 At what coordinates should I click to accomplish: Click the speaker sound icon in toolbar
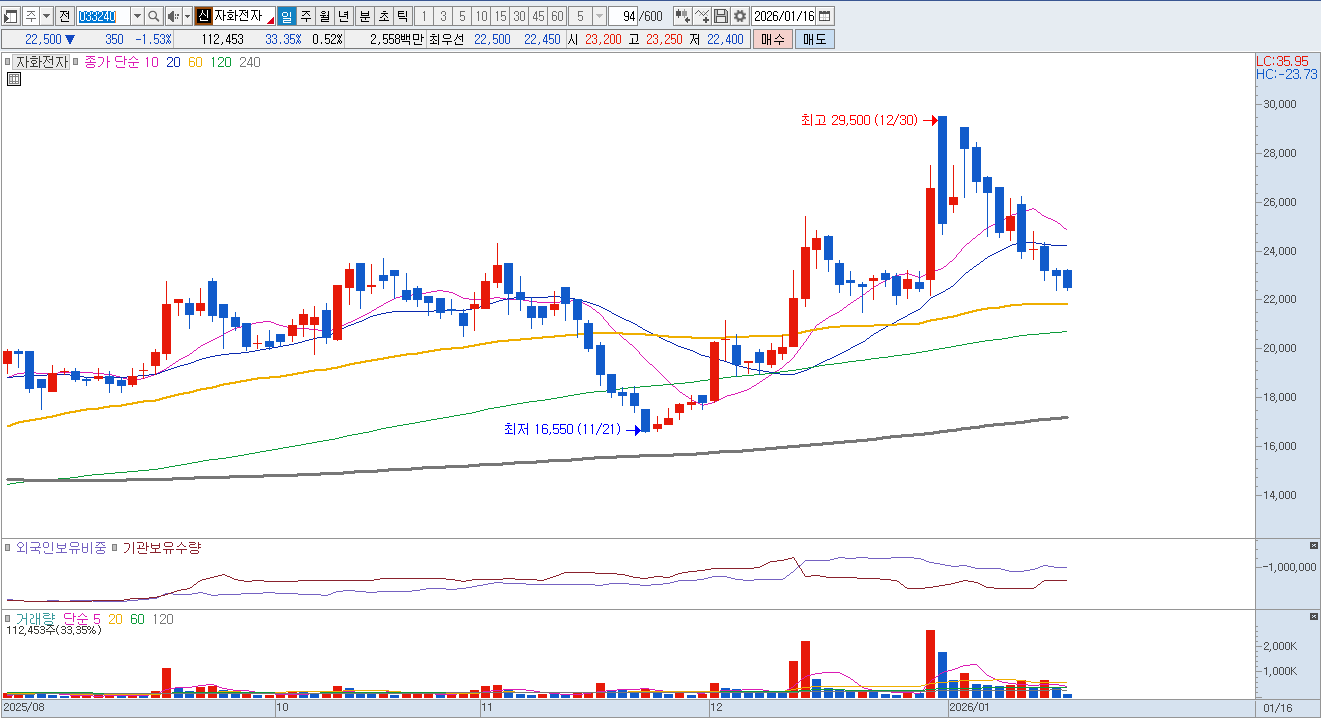172,16
